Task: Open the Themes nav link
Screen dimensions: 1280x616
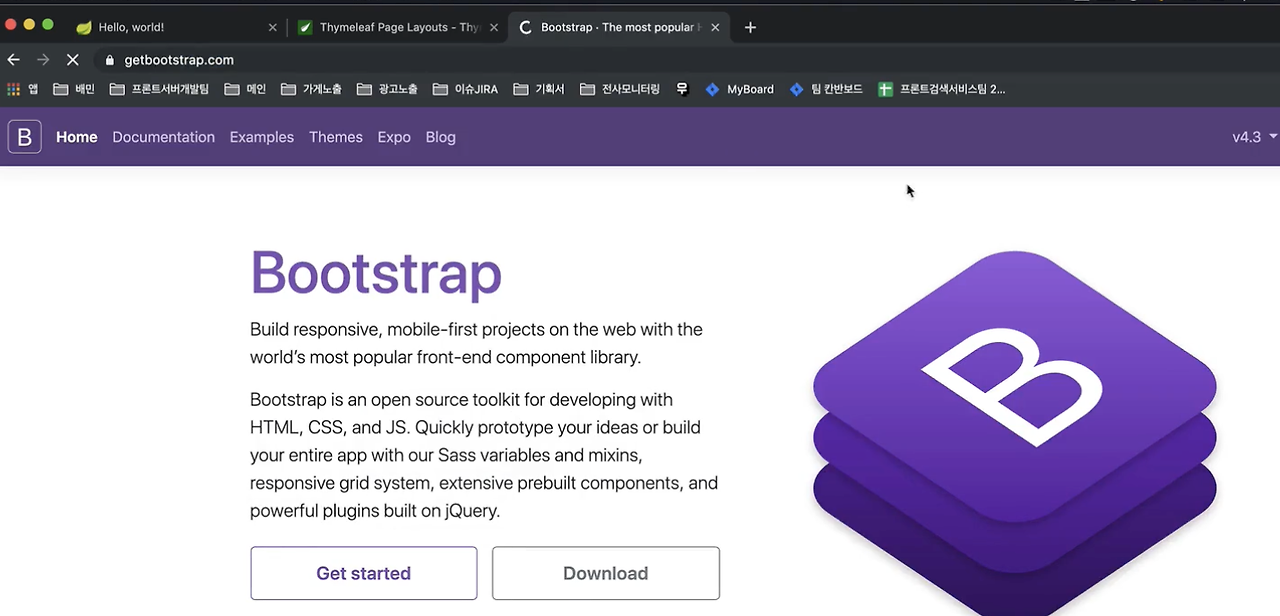Action: pyautogui.click(x=336, y=137)
